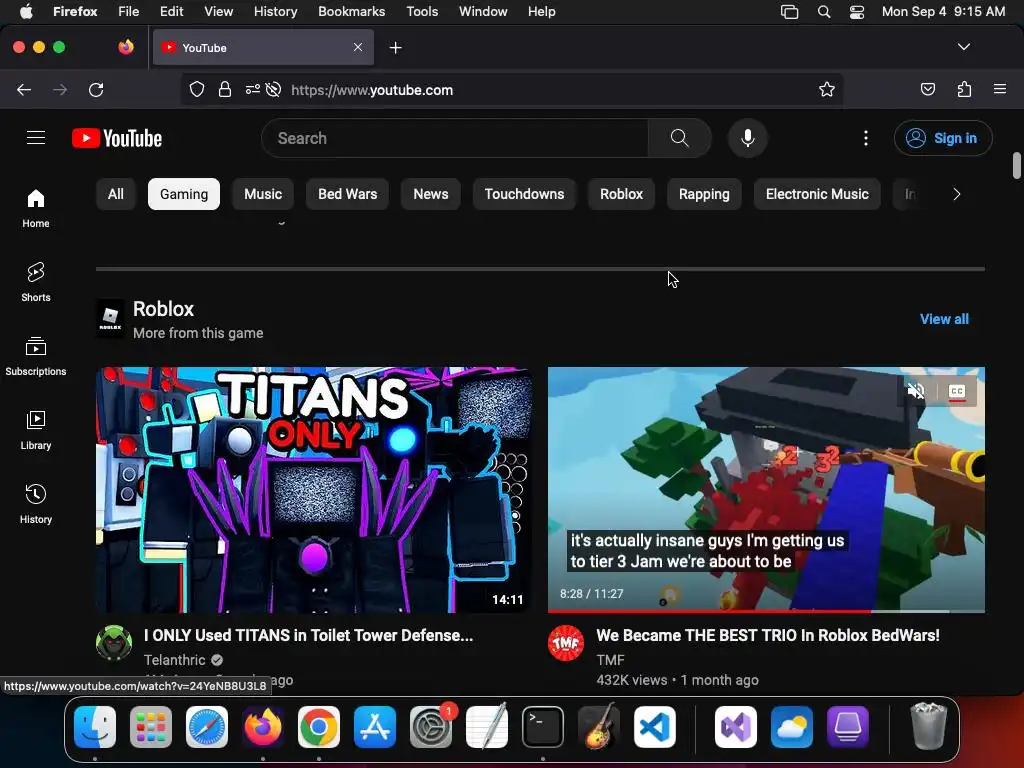Open the Roblox game icon
This screenshot has width=1024, height=768.
click(110, 318)
